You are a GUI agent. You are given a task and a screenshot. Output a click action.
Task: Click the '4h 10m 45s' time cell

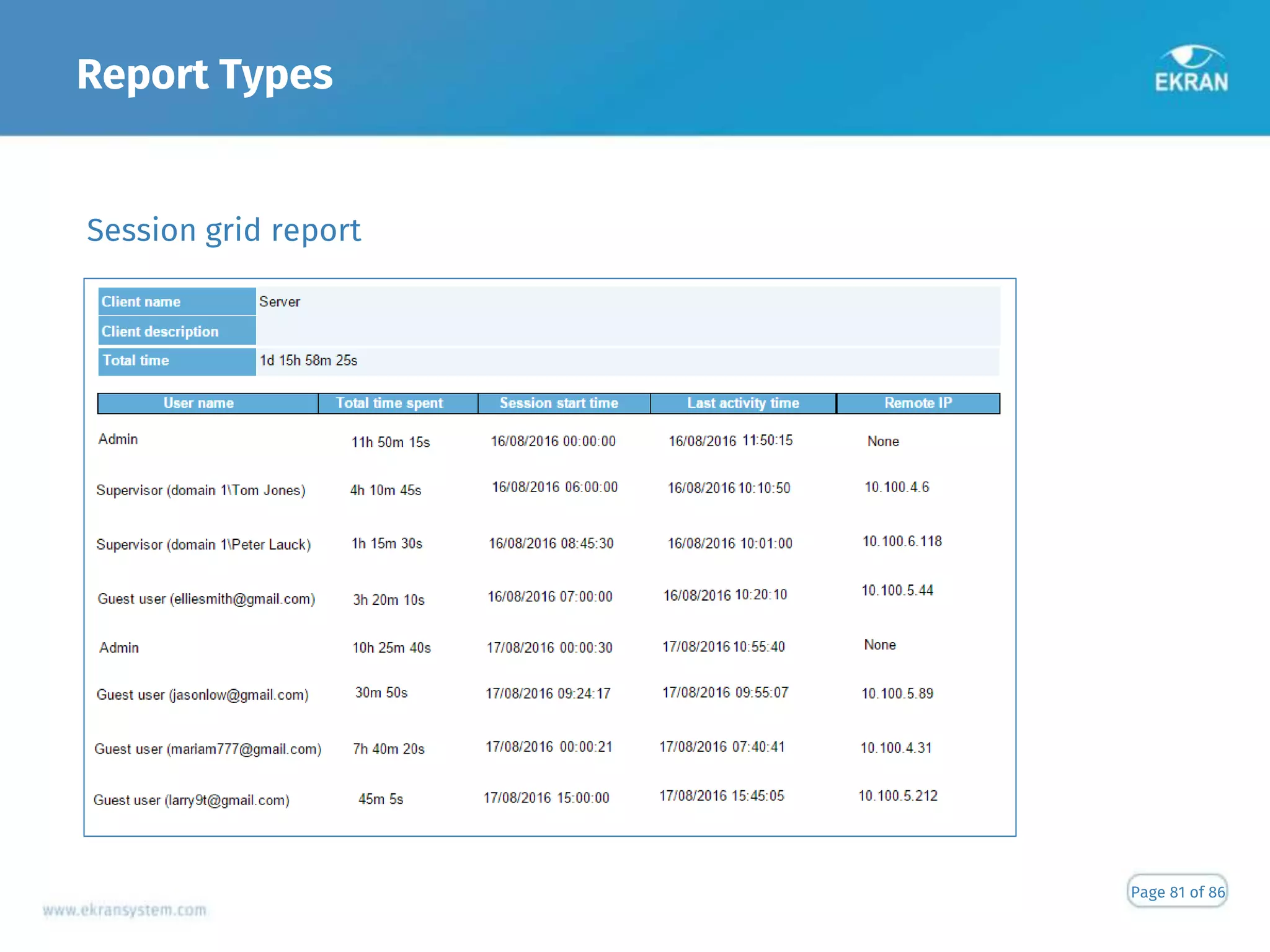pos(386,490)
